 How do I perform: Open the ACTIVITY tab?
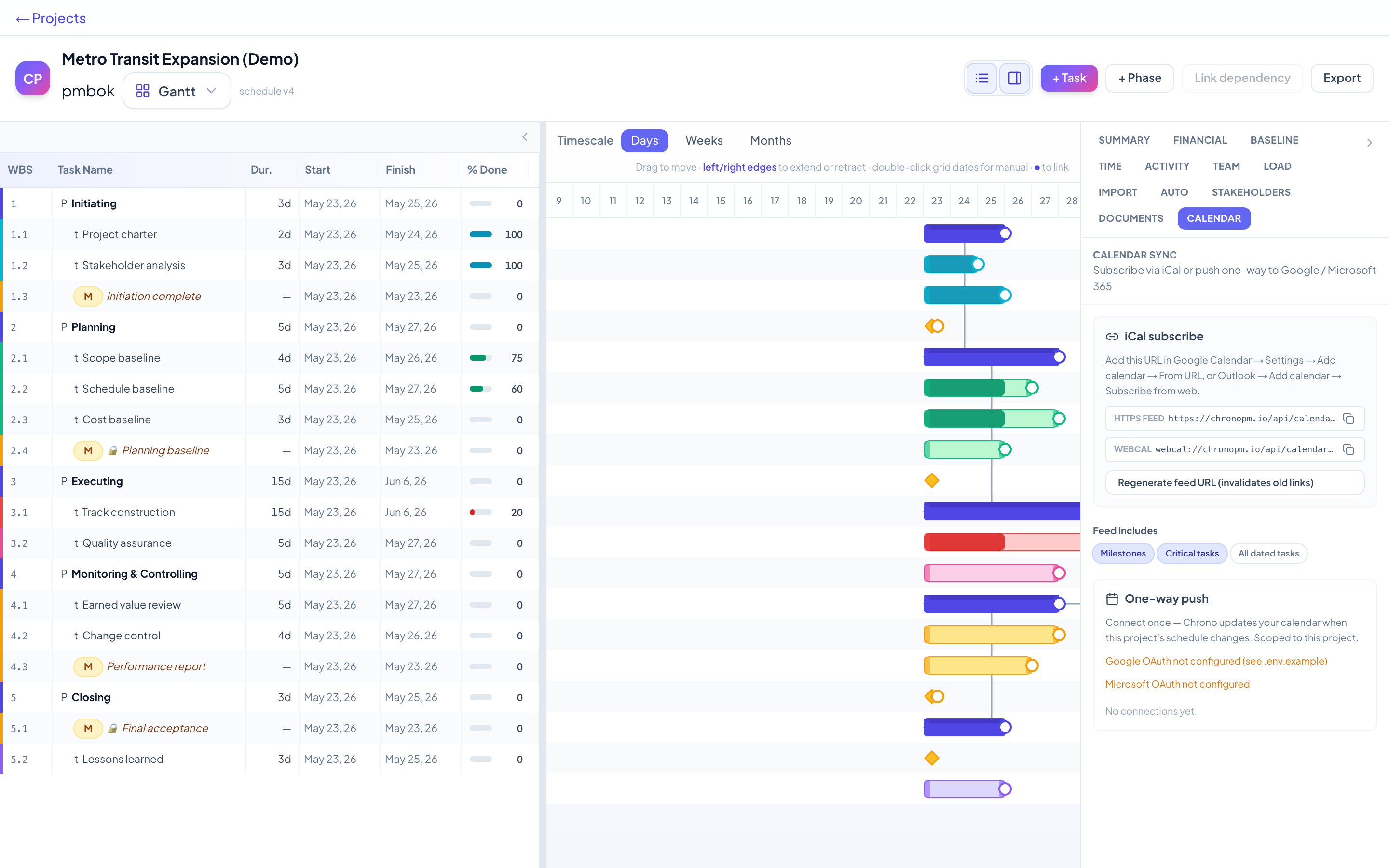1167,166
